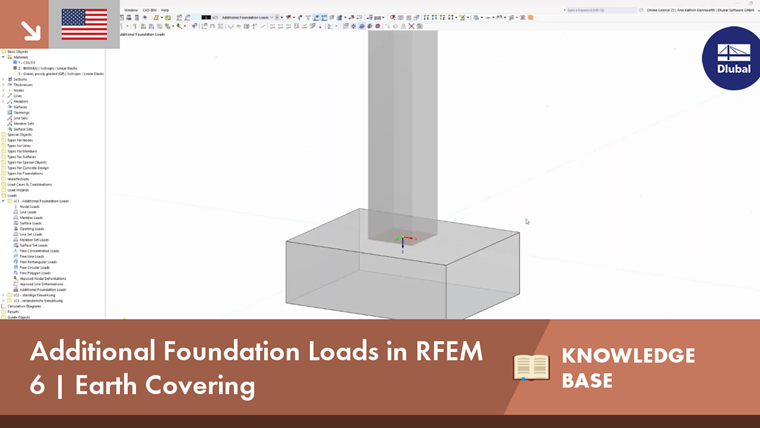Open the Load Wizards folder
The height and width of the screenshot is (428, 760).
pos(18,190)
